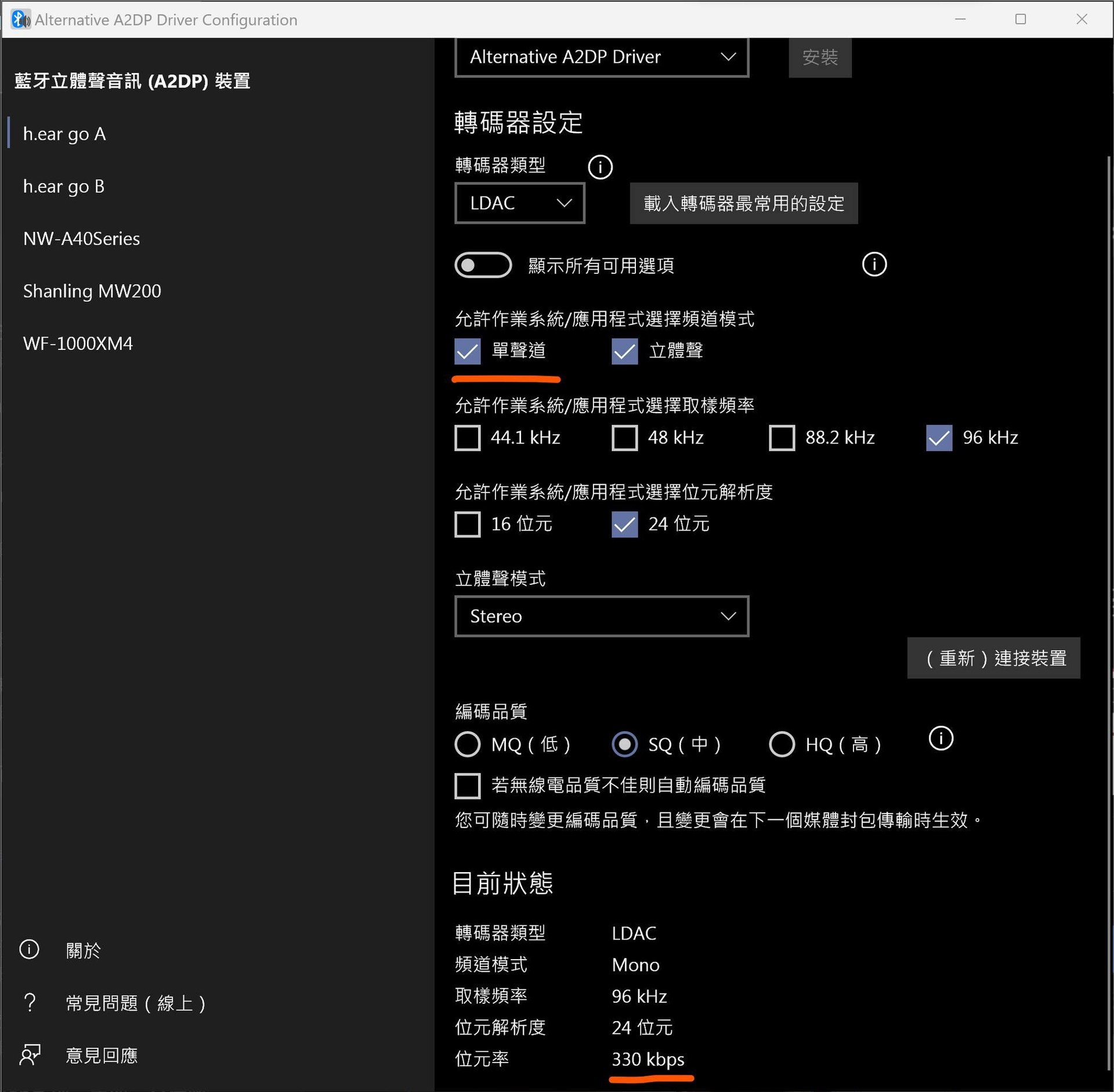Enable the 44.1 kHz sample rate checkbox
The width and height of the screenshot is (1114, 1092).
(467, 437)
